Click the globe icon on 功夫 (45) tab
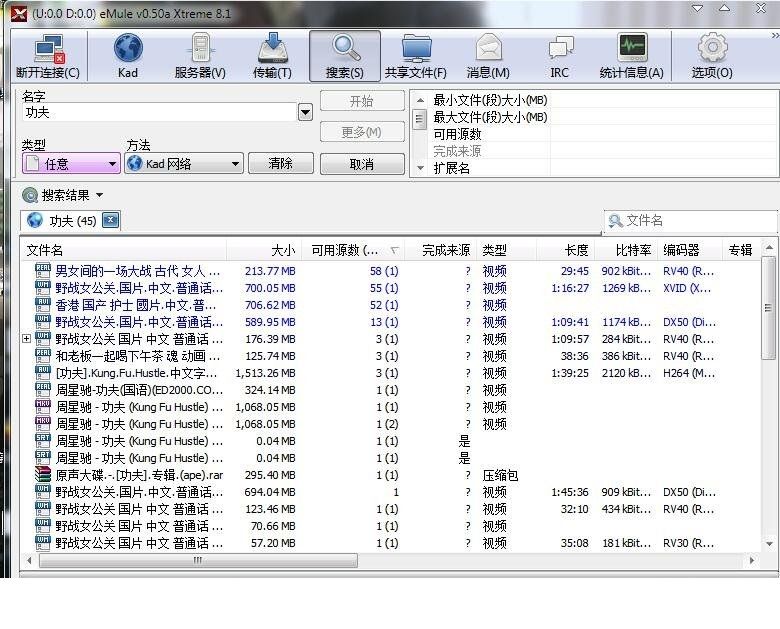Screen dimensions: 780x629 click(34, 220)
